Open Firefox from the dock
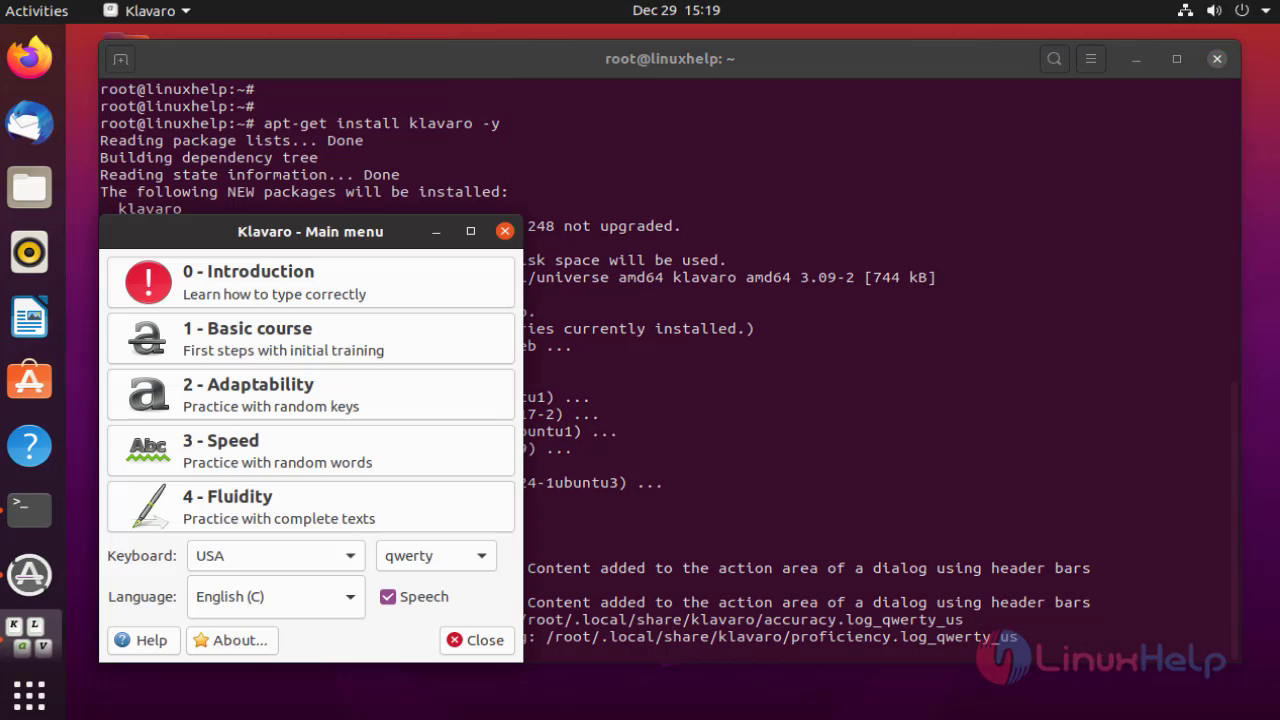 click(29, 58)
